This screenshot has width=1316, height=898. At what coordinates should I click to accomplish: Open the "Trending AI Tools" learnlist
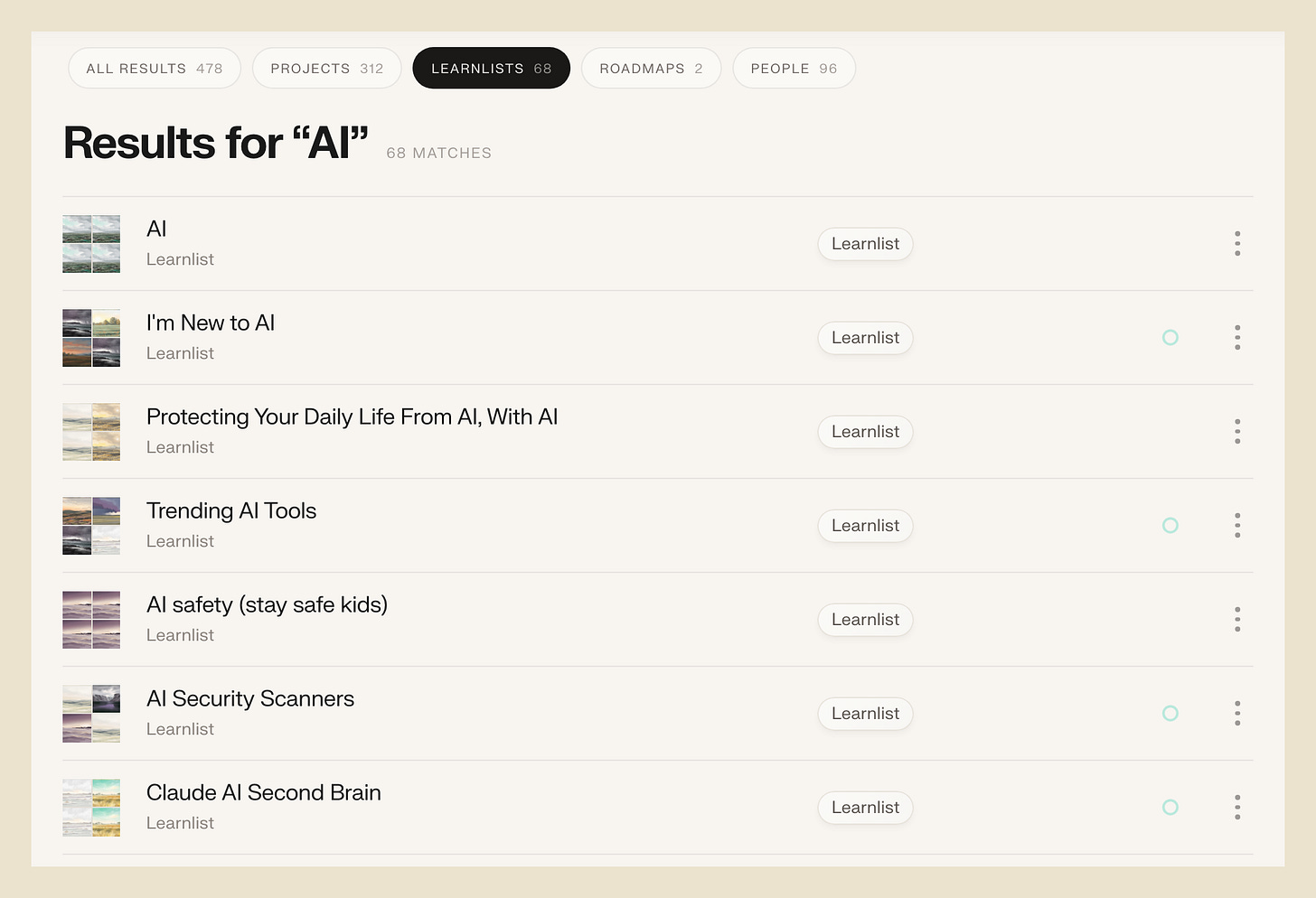pos(231,511)
